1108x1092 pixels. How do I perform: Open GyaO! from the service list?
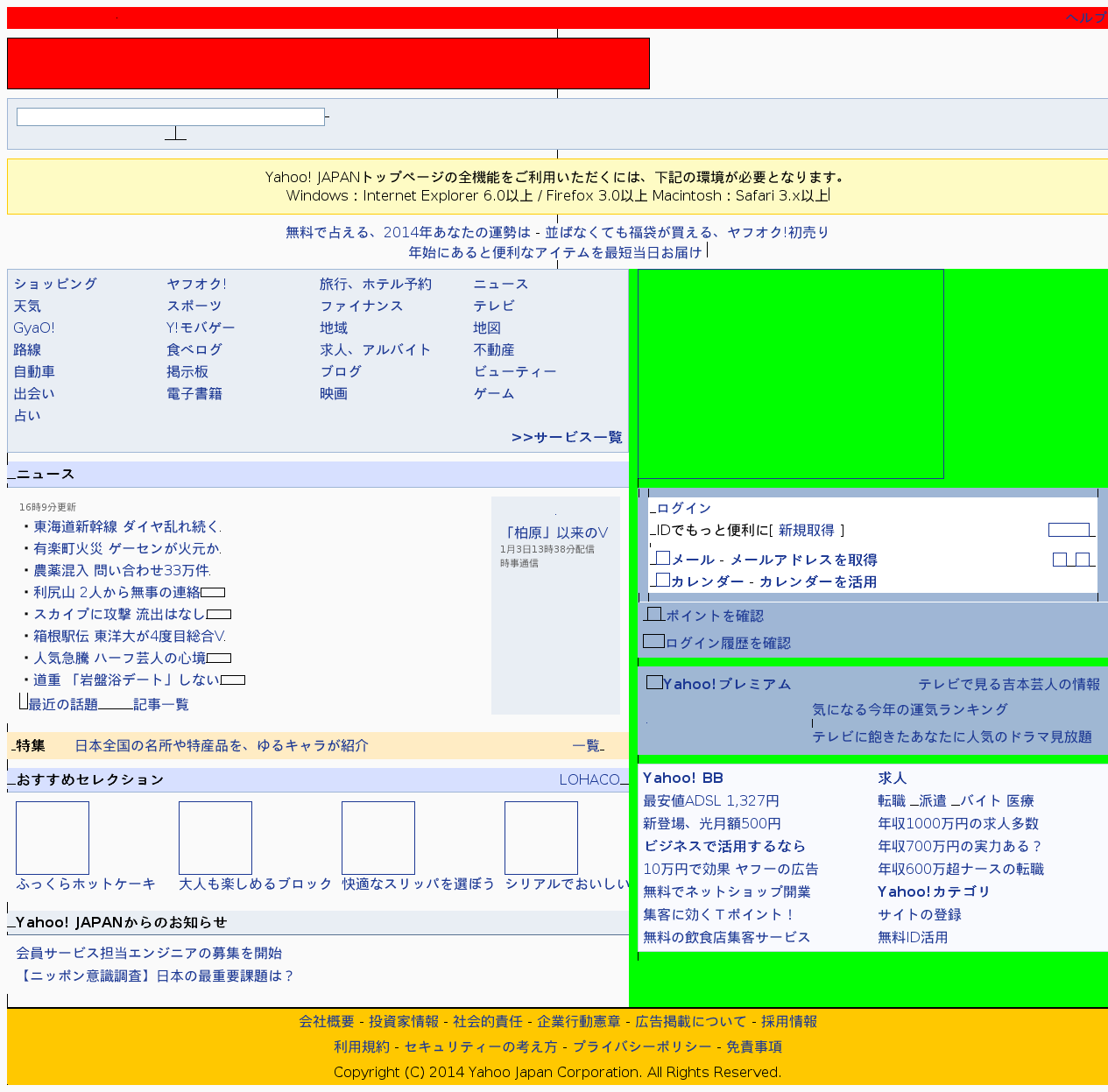[x=34, y=328]
